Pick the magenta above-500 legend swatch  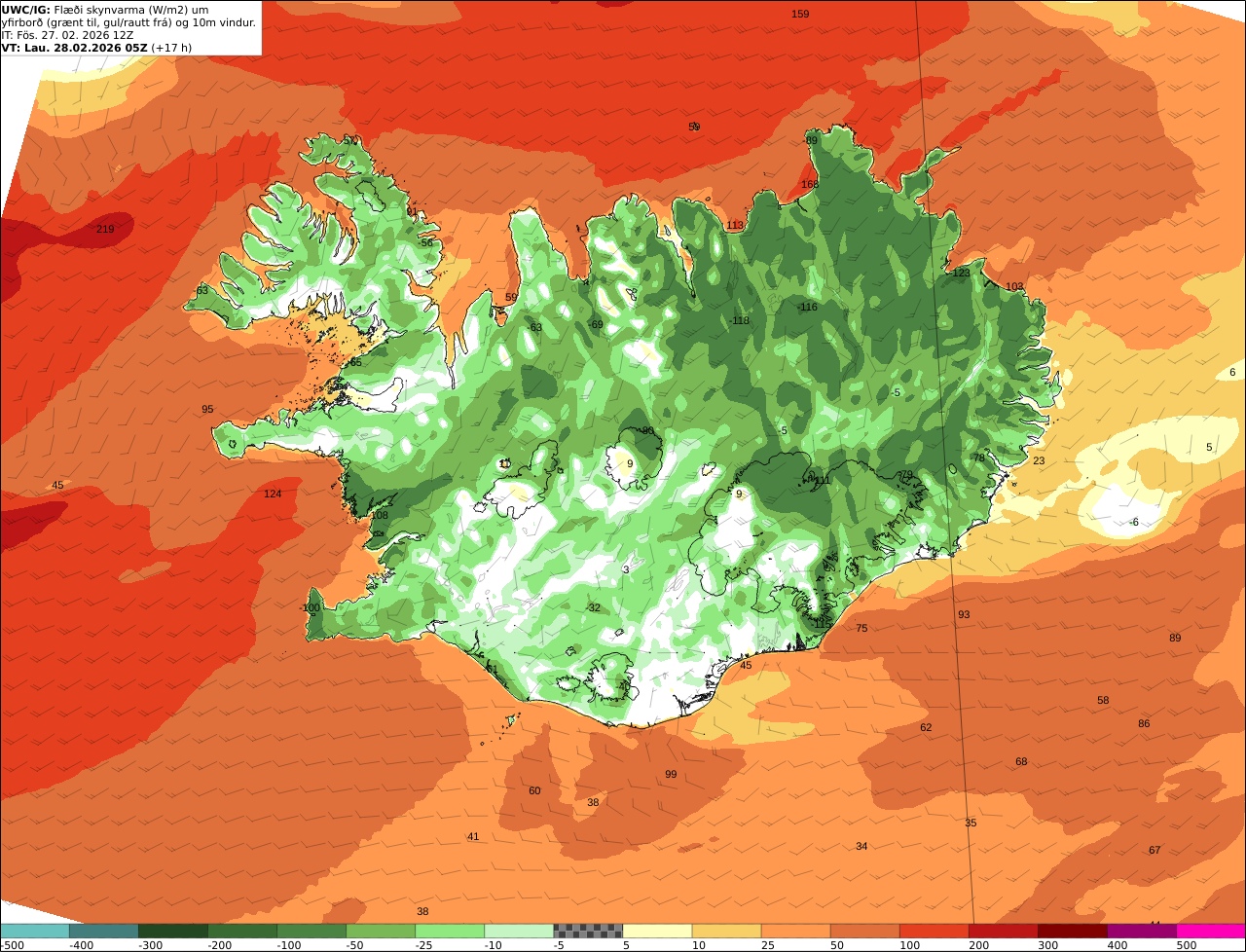[x=1211, y=931]
